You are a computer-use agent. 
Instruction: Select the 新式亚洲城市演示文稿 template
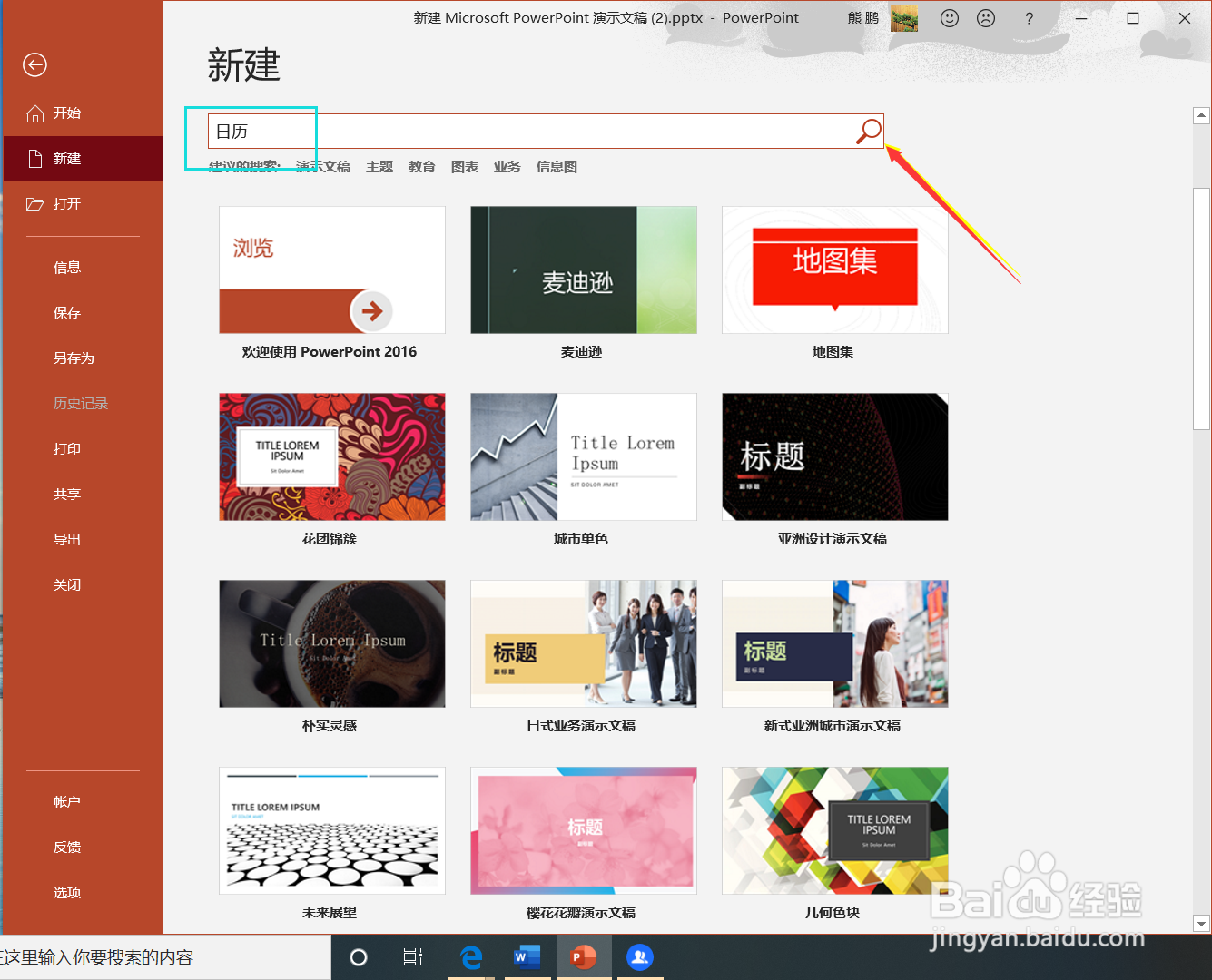click(835, 643)
